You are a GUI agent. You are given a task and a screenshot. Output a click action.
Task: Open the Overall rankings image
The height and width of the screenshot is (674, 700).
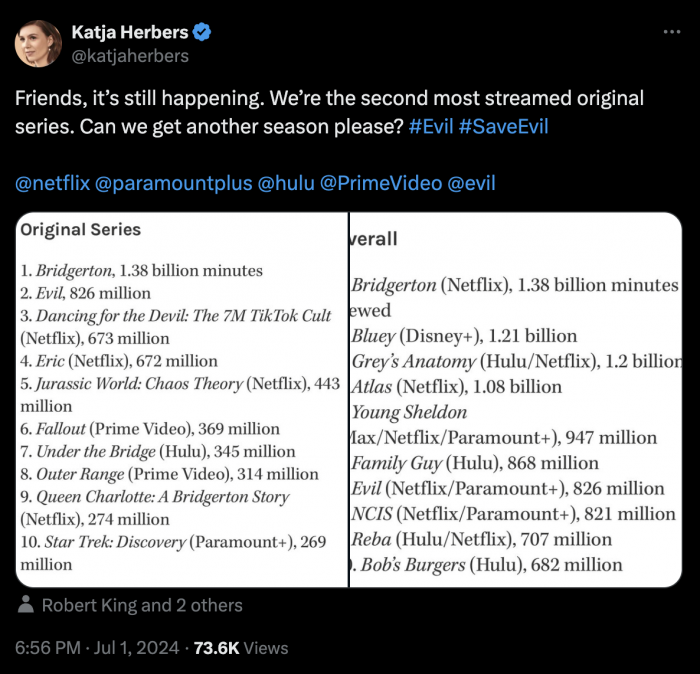tap(515, 400)
